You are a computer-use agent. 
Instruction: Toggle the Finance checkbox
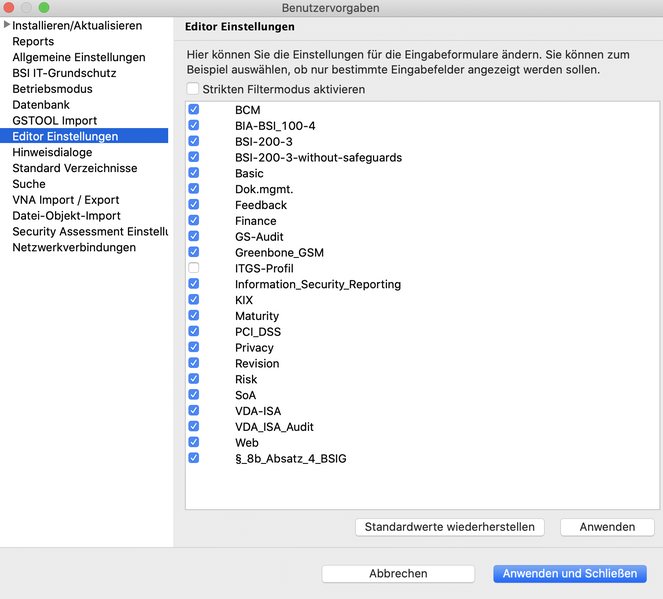point(194,220)
